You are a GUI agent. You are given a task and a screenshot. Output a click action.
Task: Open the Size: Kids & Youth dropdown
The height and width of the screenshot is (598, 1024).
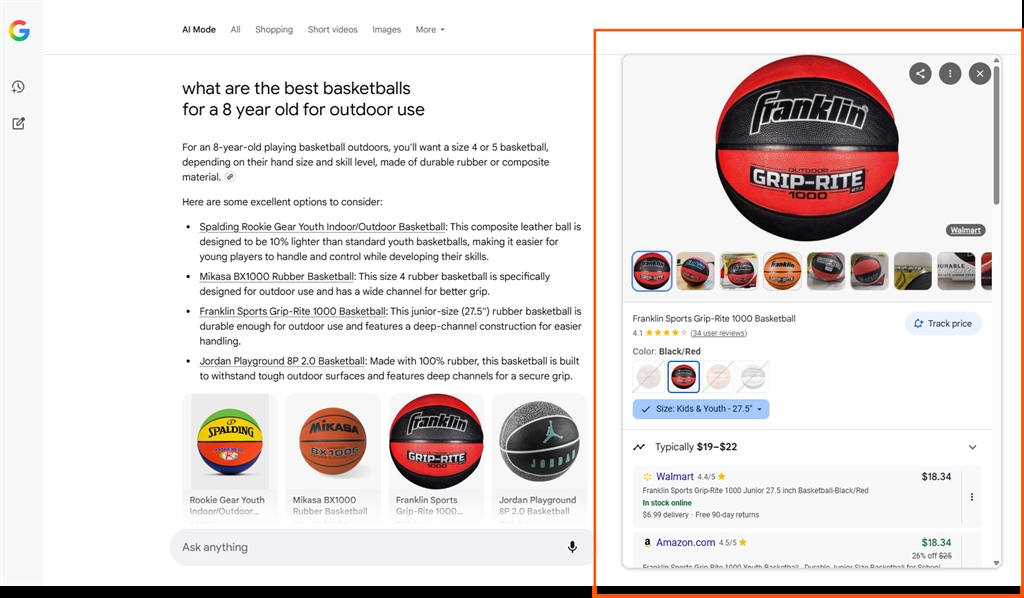(x=701, y=409)
